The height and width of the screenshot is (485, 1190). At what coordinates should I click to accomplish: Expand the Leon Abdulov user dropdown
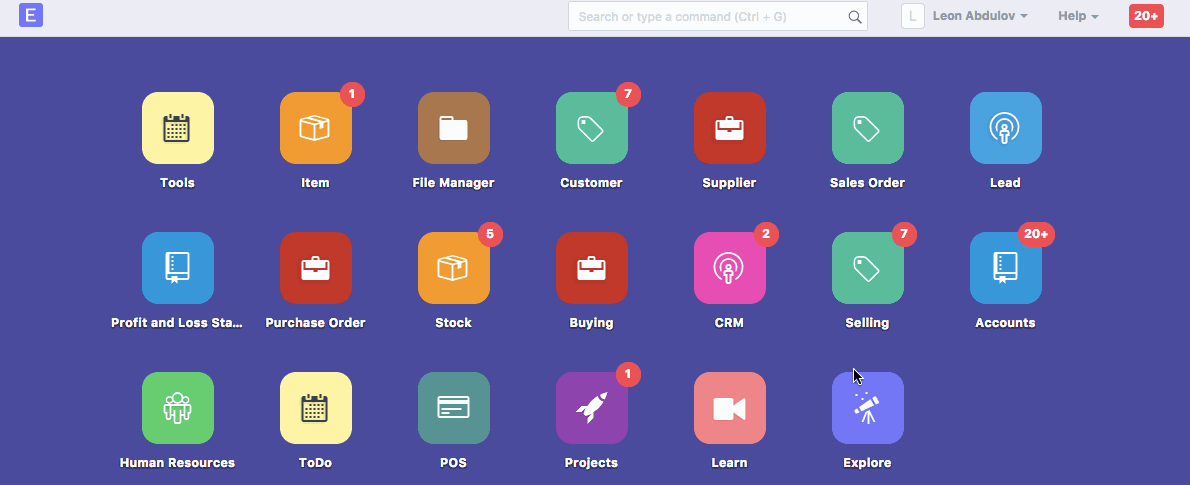pos(978,16)
